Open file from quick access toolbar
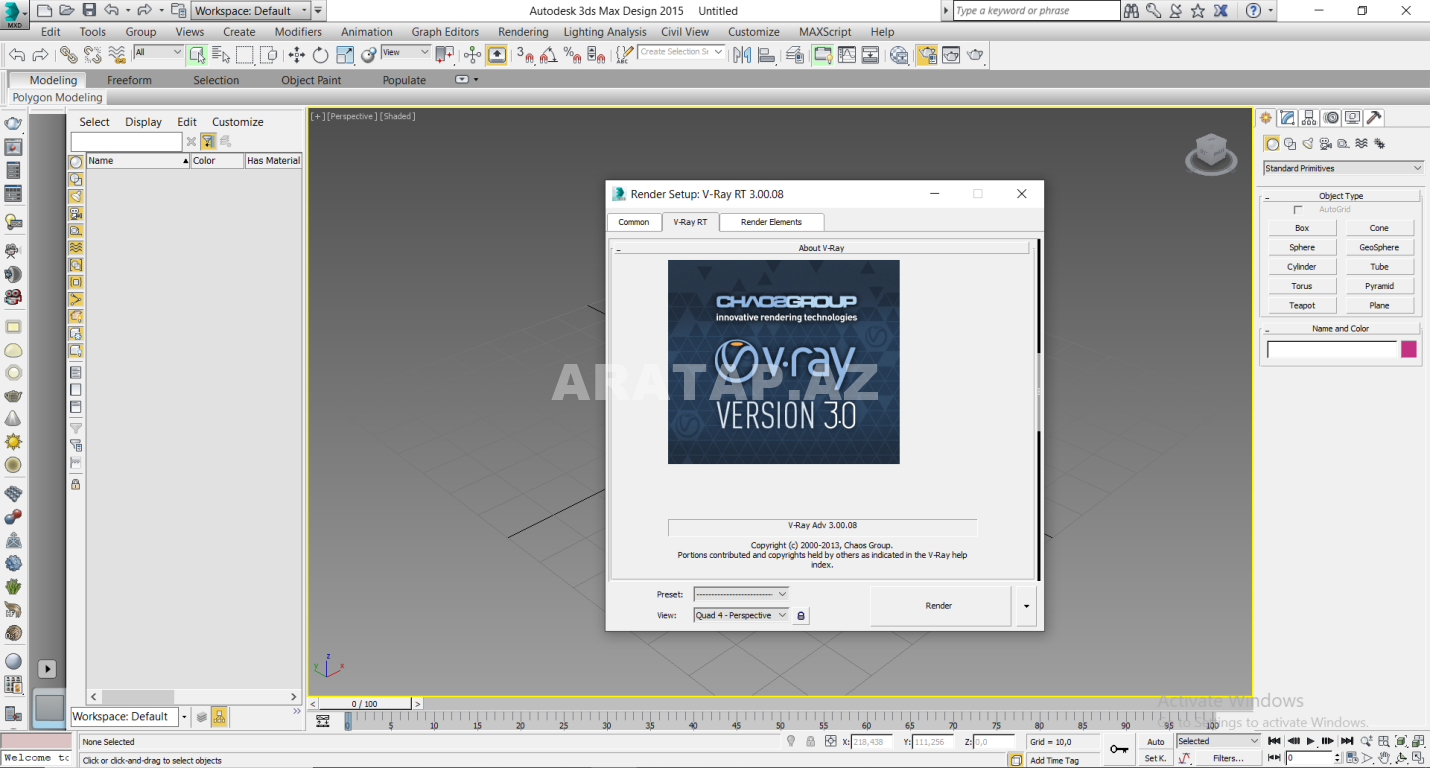 coord(66,10)
